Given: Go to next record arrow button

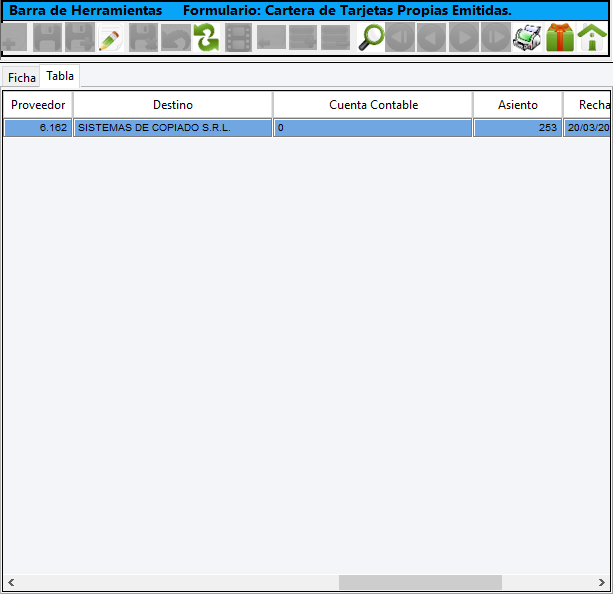Looking at the screenshot, I should 463,38.
